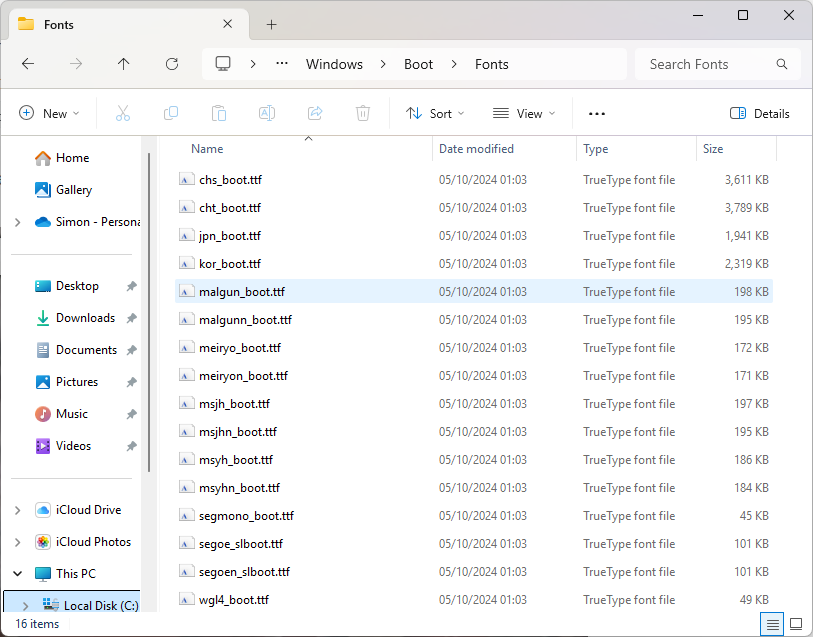813x637 pixels.
Task: Open the New dropdown menu
Action: tap(49, 113)
